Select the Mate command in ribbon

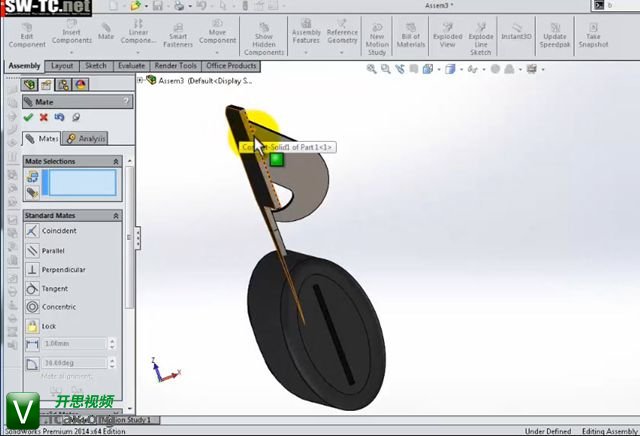106,32
